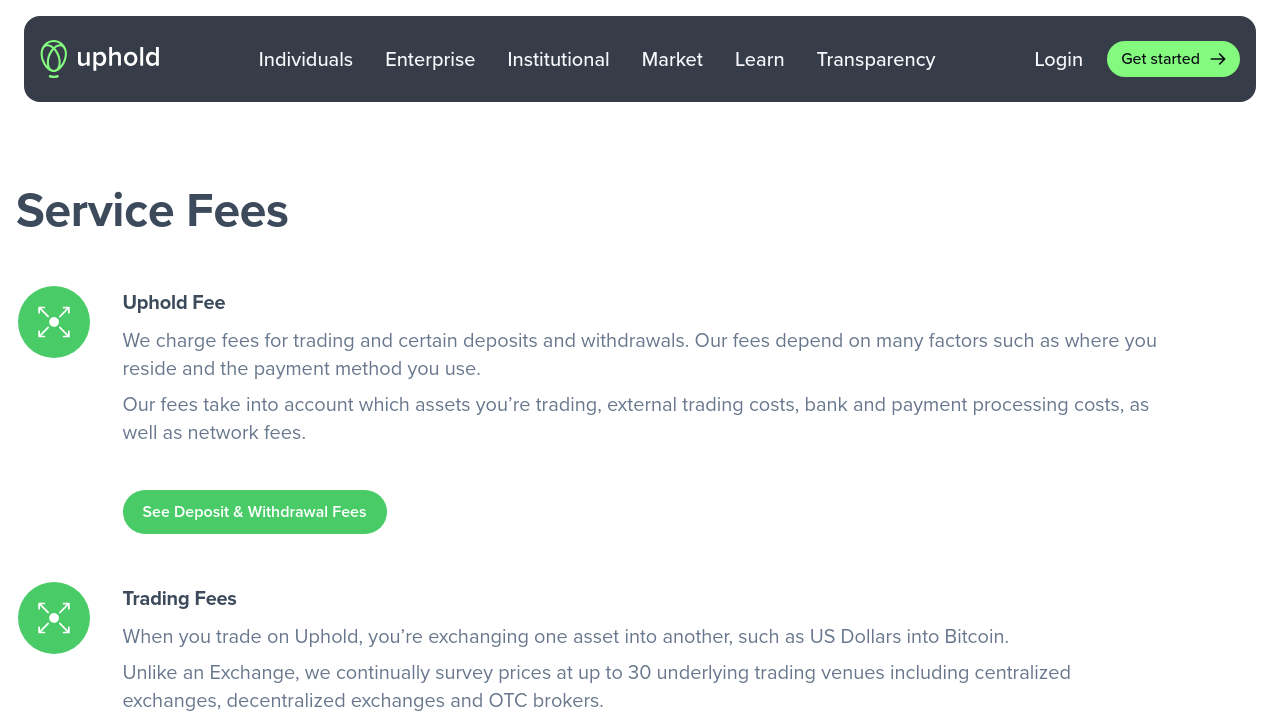This screenshot has height=720, width=1280.
Task: Open the Enterprise menu
Action: [430, 60]
